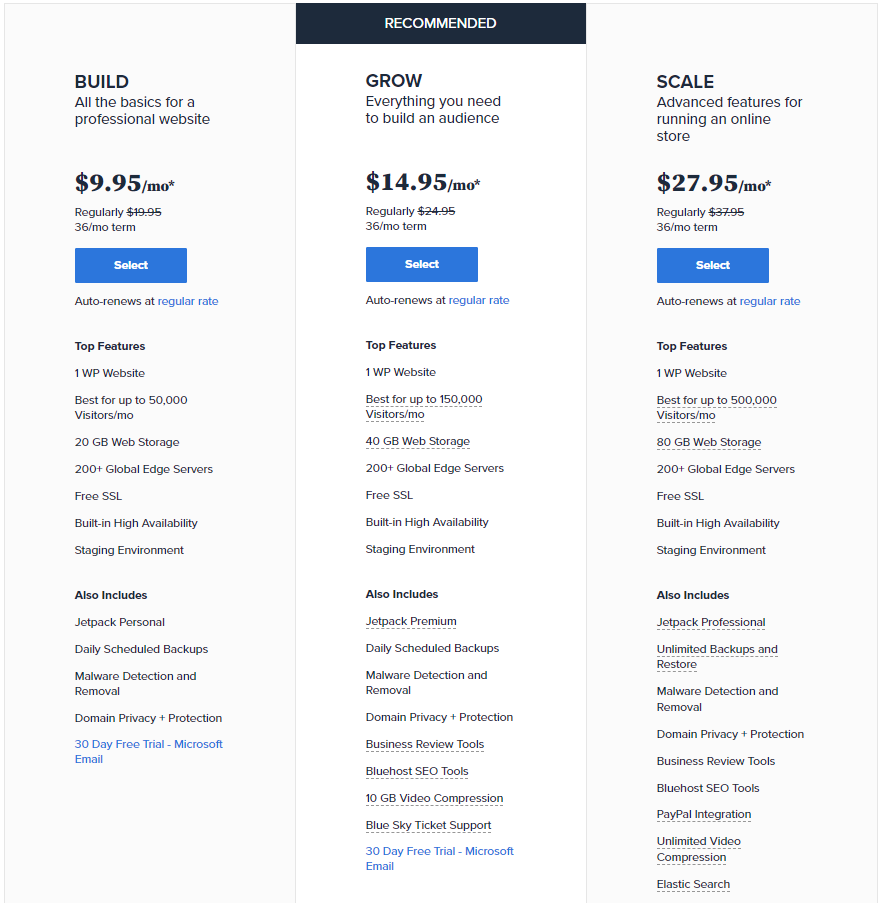The height and width of the screenshot is (903, 886).
Task: Select the Scale plan
Action: [x=712, y=265]
